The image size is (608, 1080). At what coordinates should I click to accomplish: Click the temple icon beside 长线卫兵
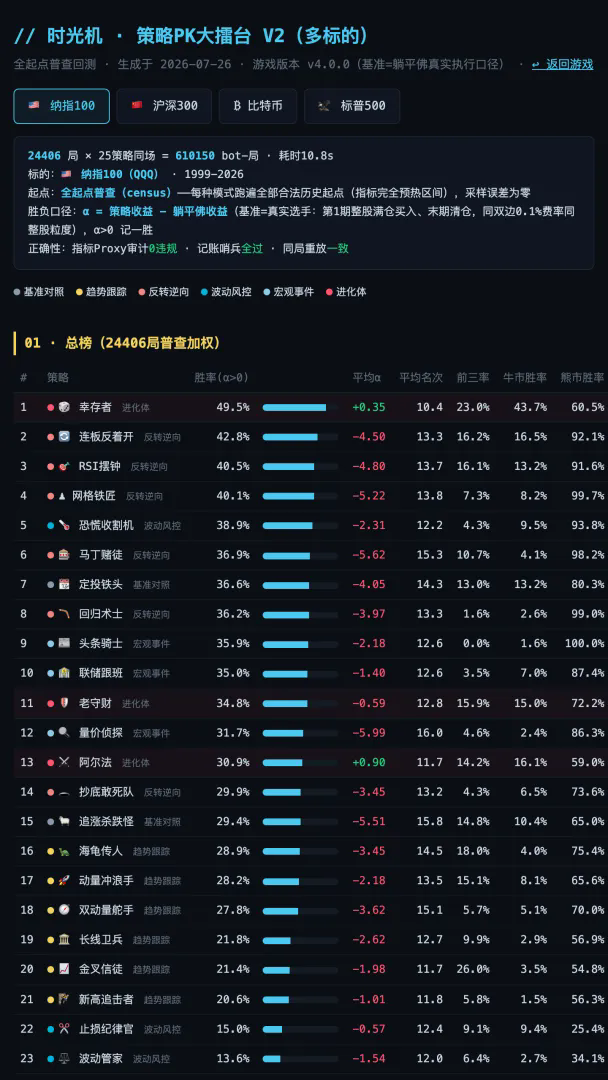click(63, 939)
